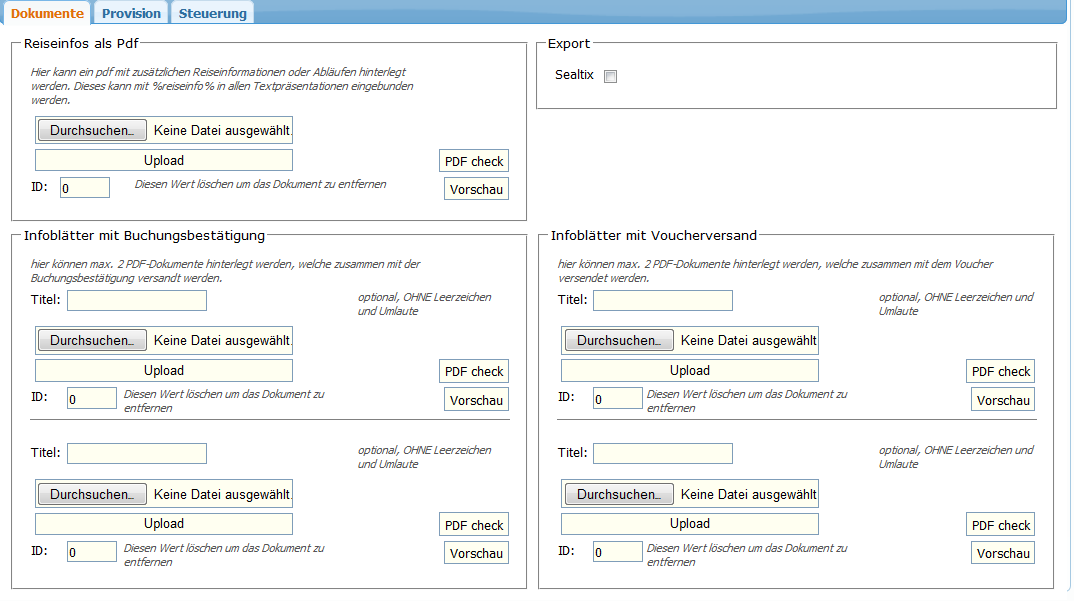Click ID field of second Voucherversand document
Screen dimensions: 1074x601
coord(618,552)
